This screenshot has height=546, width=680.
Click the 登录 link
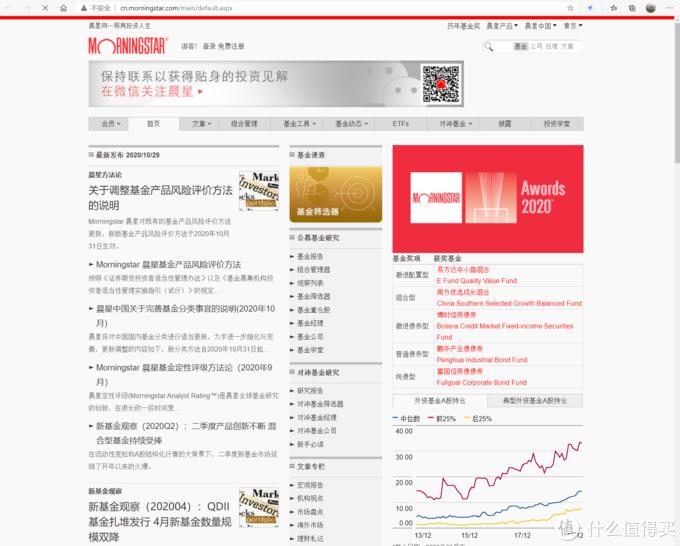(209, 46)
